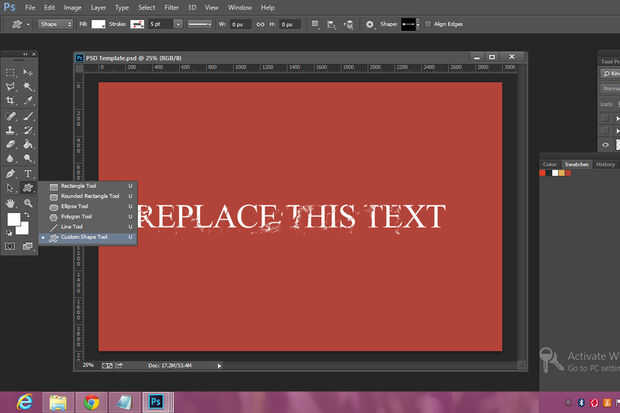The width and height of the screenshot is (620, 413).
Task: Click the Fill color swatch
Action: pos(100,23)
